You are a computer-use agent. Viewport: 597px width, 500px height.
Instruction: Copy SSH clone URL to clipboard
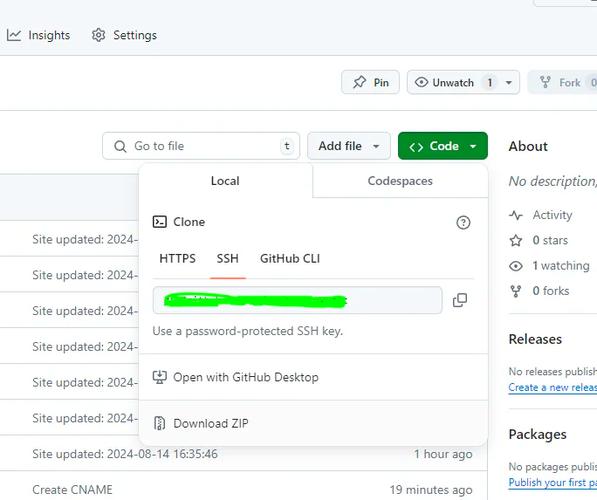pyautogui.click(x=460, y=300)
